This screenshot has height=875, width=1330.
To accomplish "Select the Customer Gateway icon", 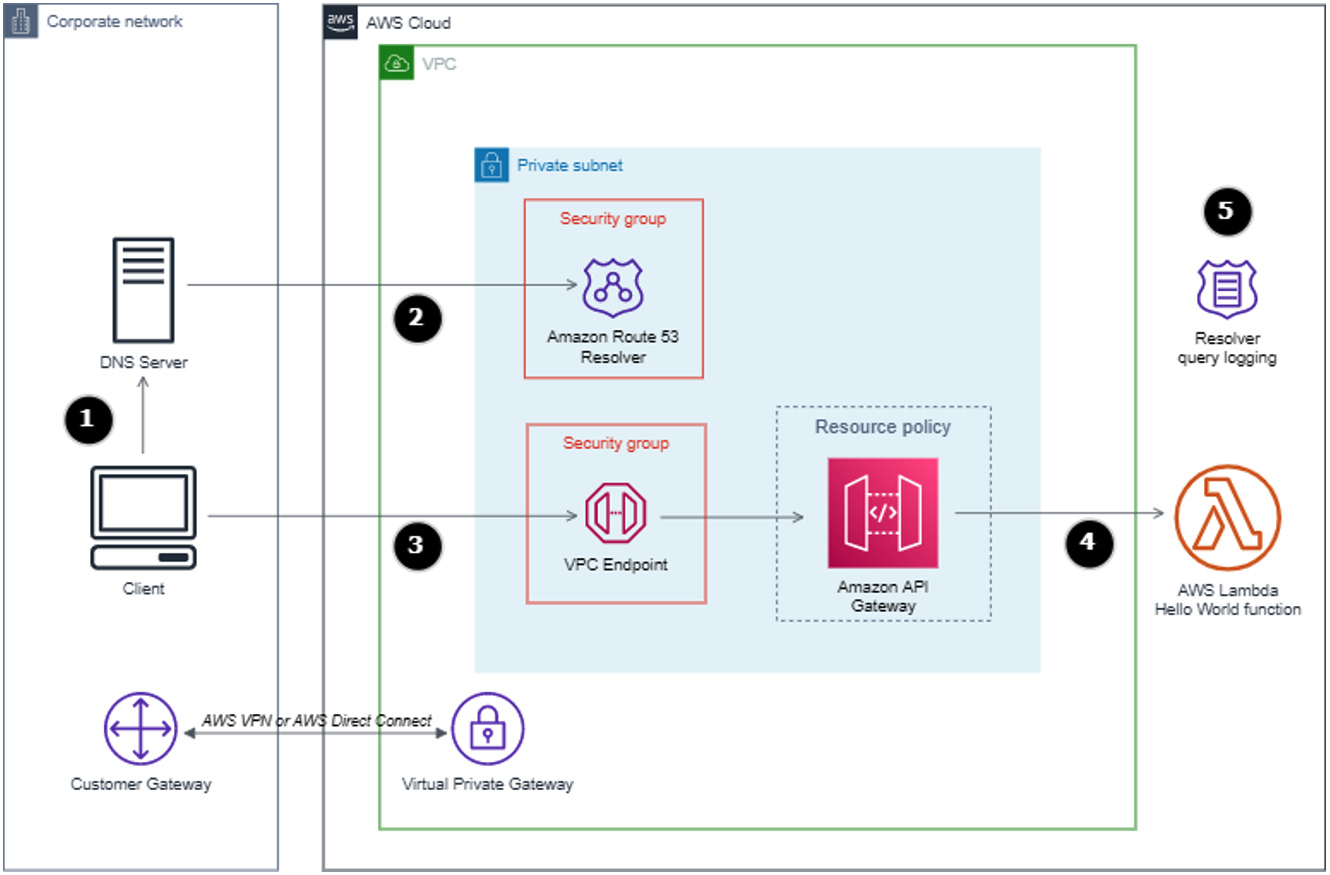I will pyautogui.click(x=140, y=729).
